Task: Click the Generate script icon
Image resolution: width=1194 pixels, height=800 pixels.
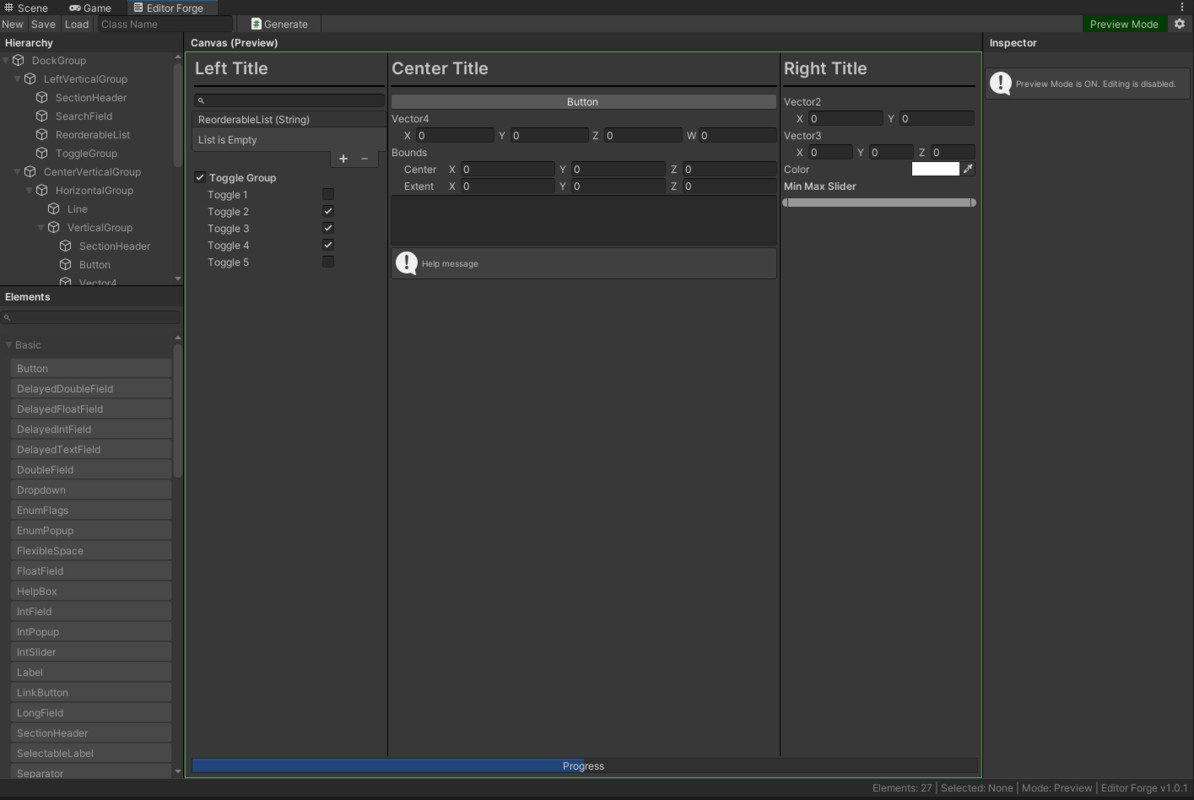Action: point(256,24)
